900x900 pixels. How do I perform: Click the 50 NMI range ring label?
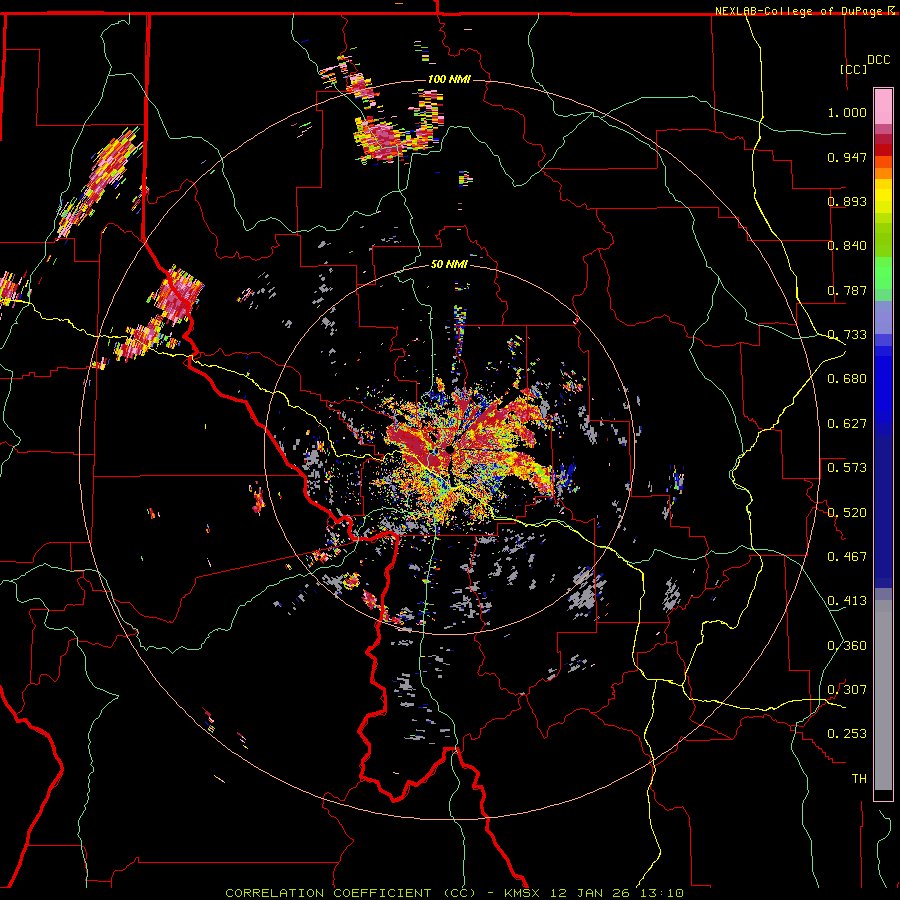(x=449, y=264)
